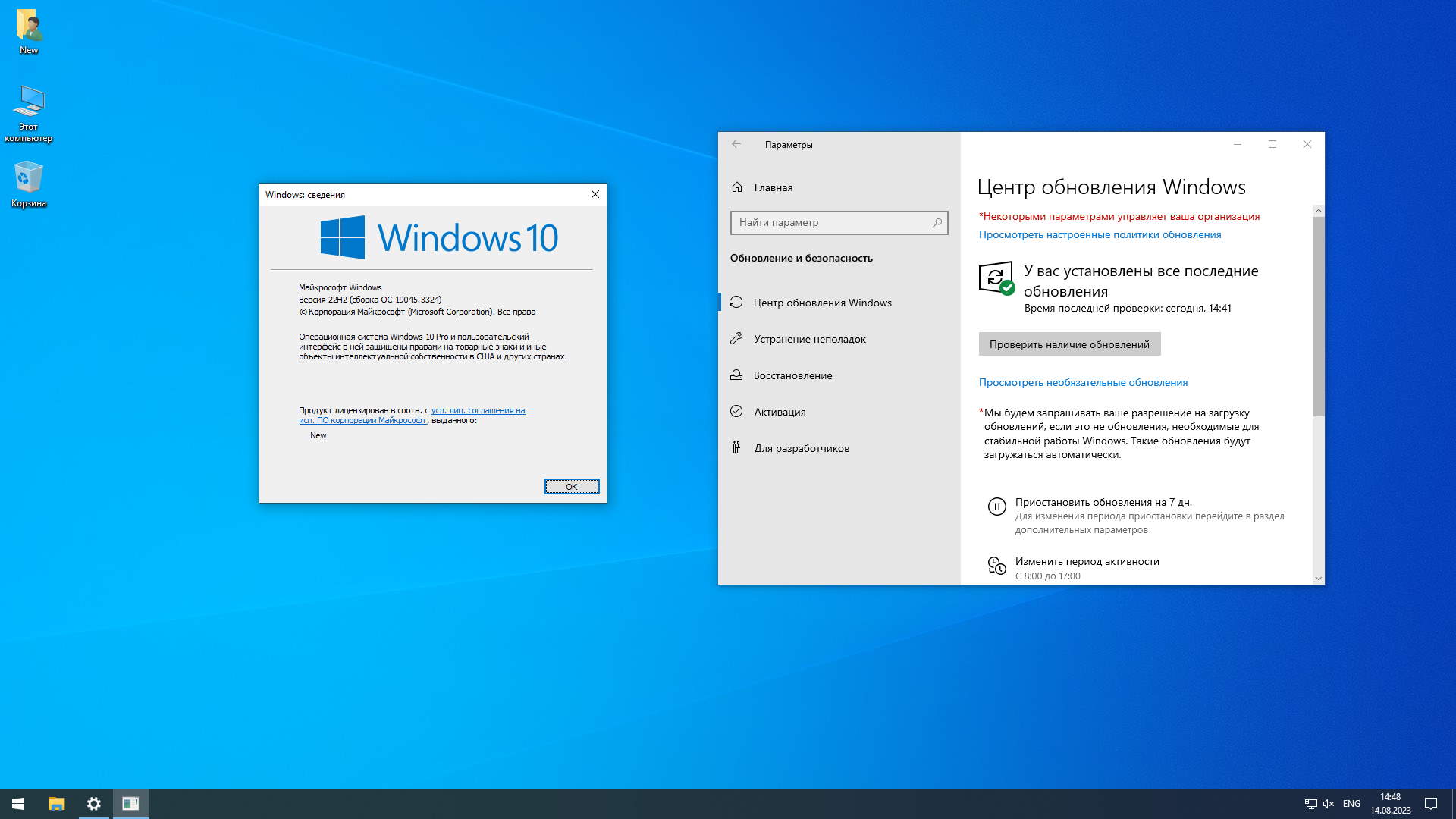Click the back arrow in Settings window
The image size is (1456, 819).
[736, 144]
